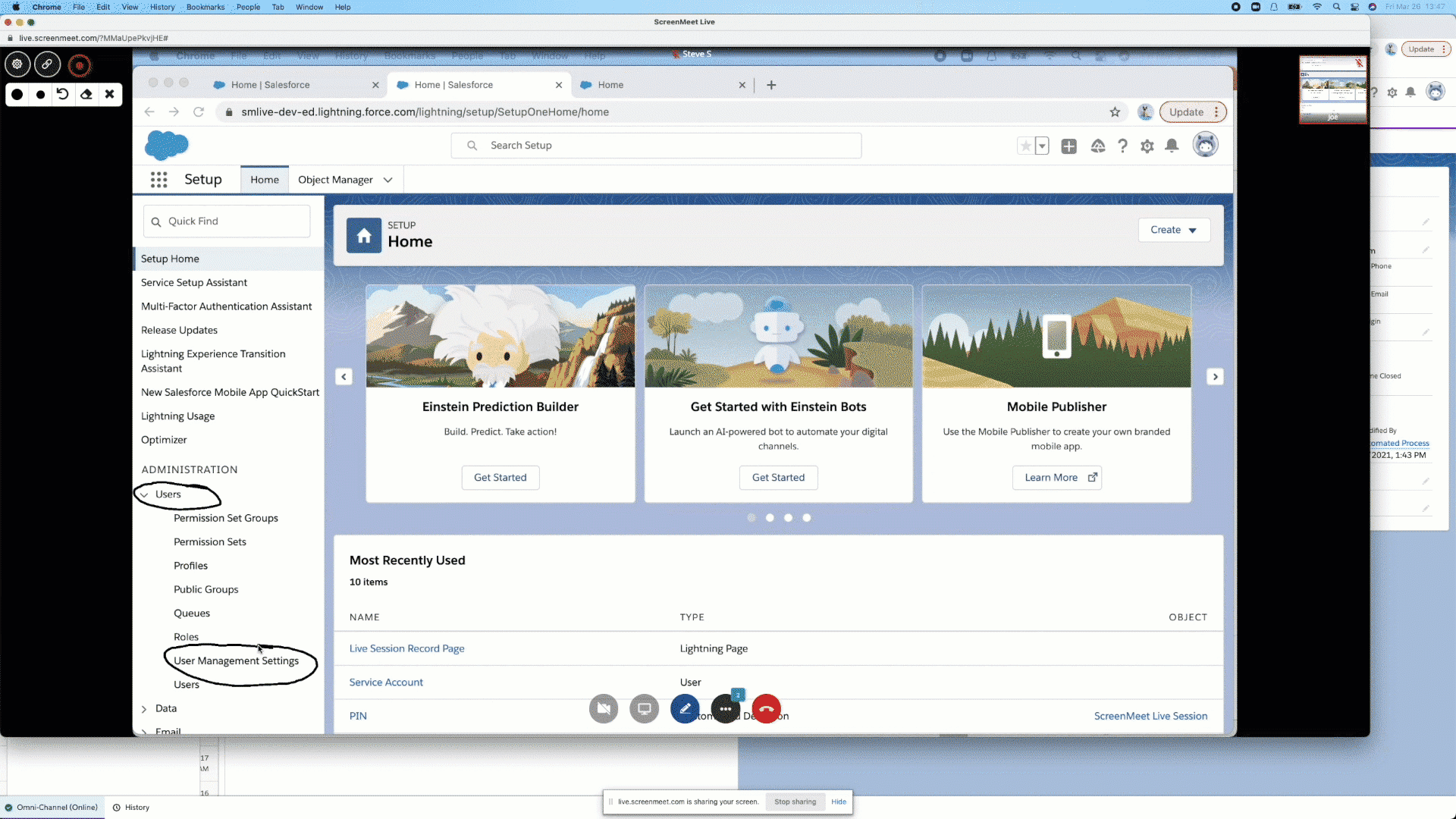
Task: Go back in the shared browser
Action: tap(149, 112)
